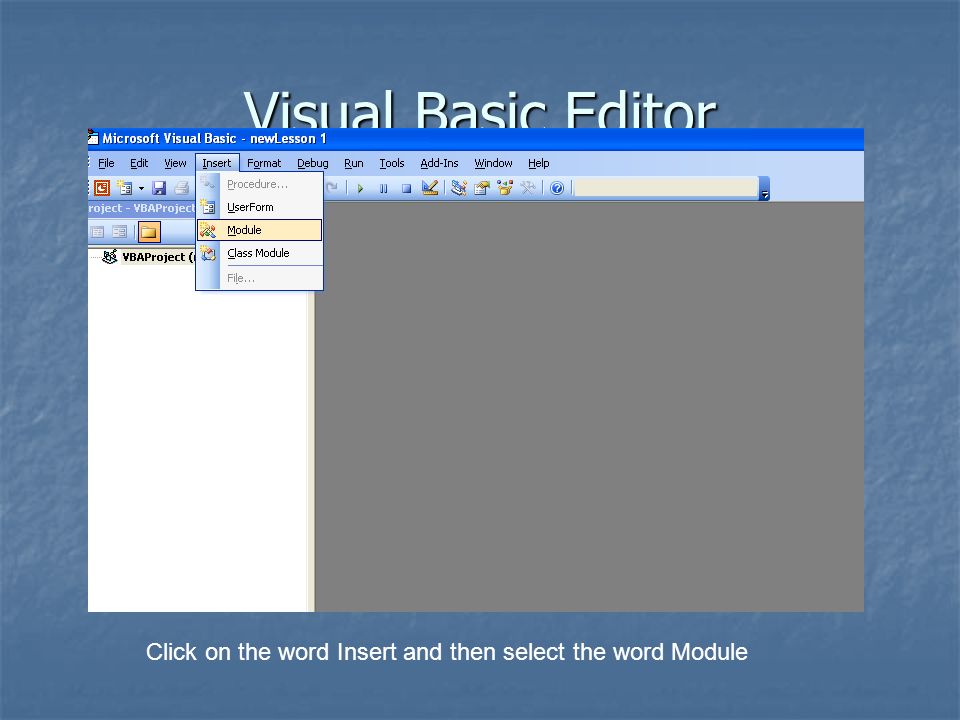Open the Insert object dropdown arrow

pyautogui.click(x=141, y=189)
